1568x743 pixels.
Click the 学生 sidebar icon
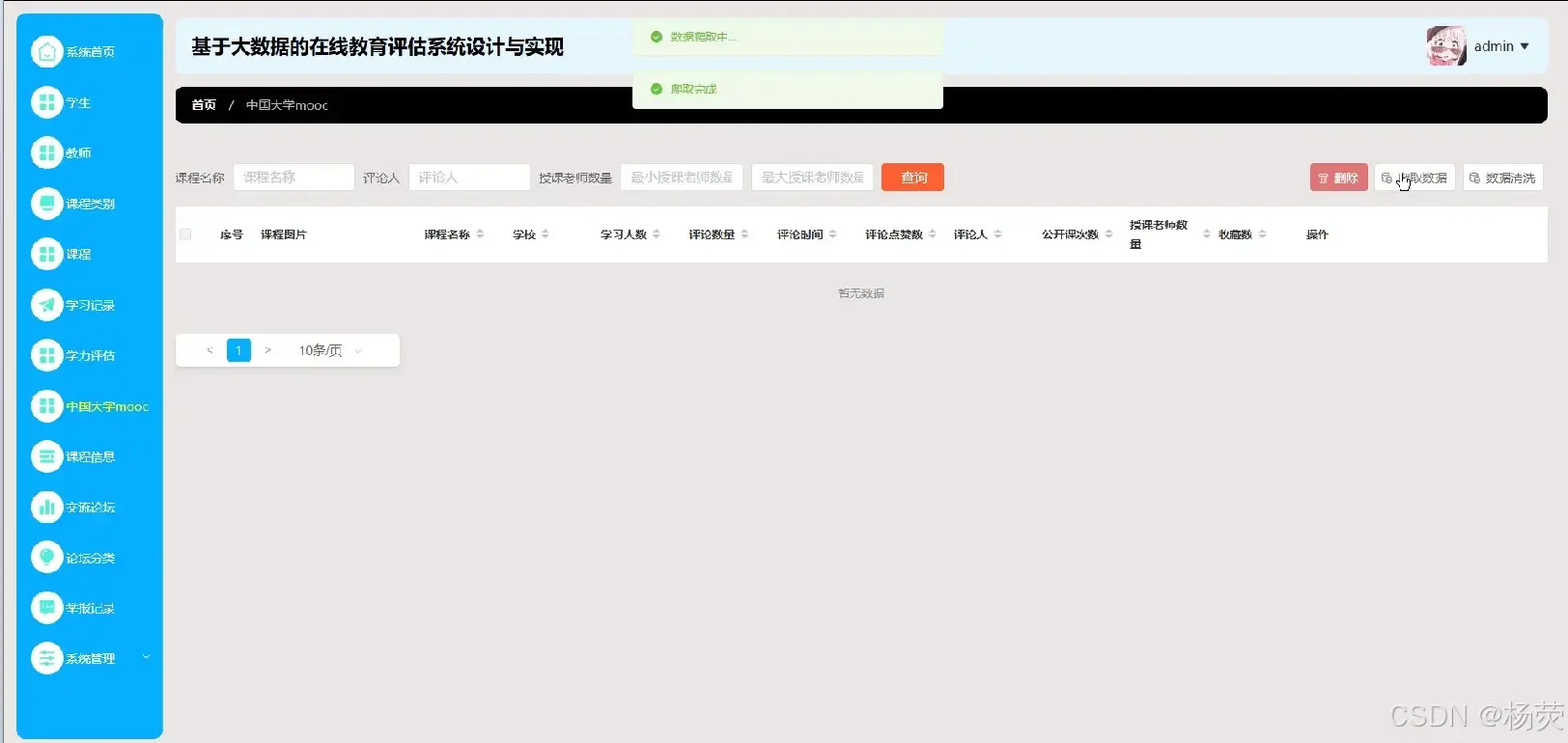[46, 102]
